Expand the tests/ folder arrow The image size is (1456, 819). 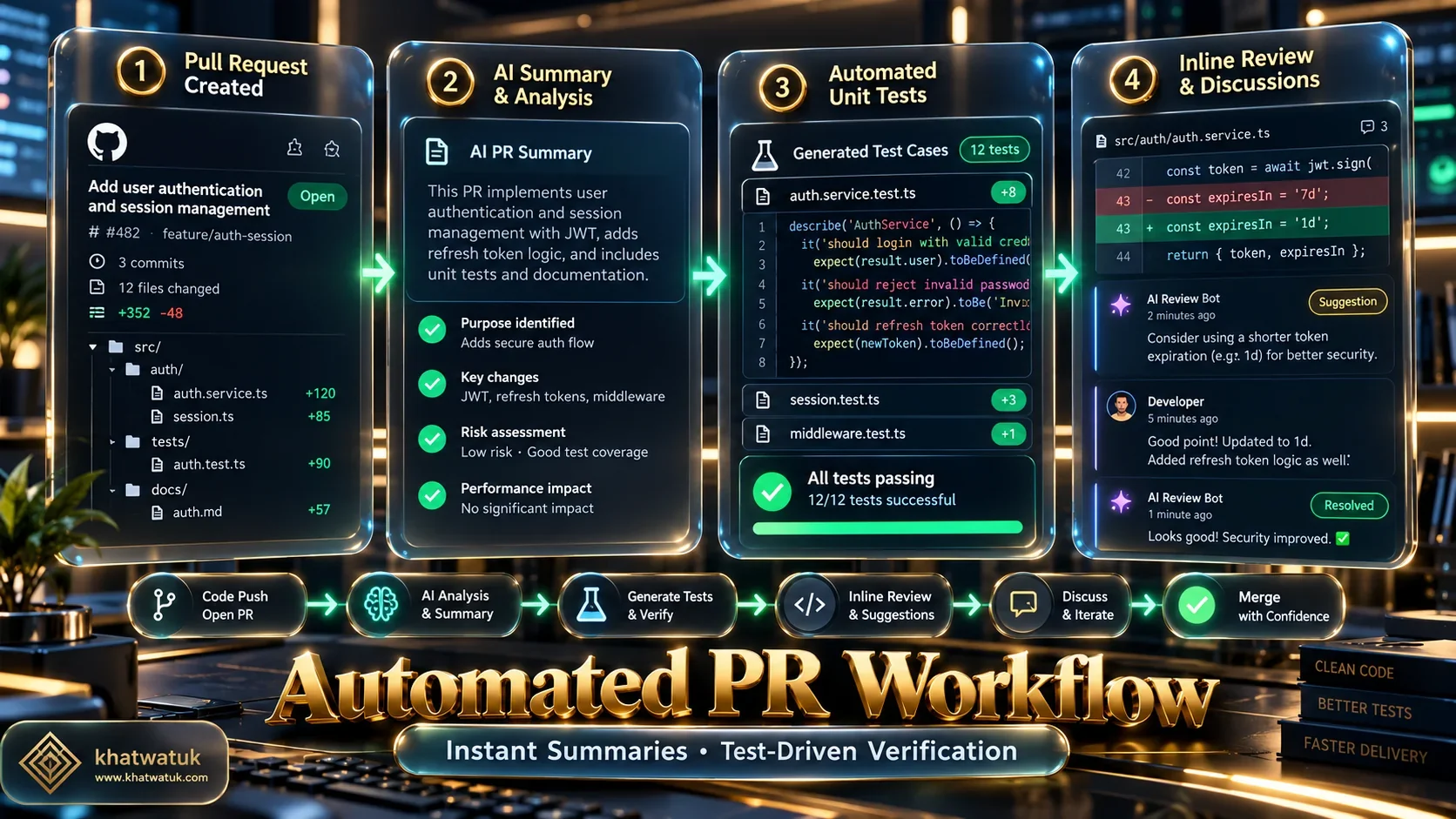112,442
